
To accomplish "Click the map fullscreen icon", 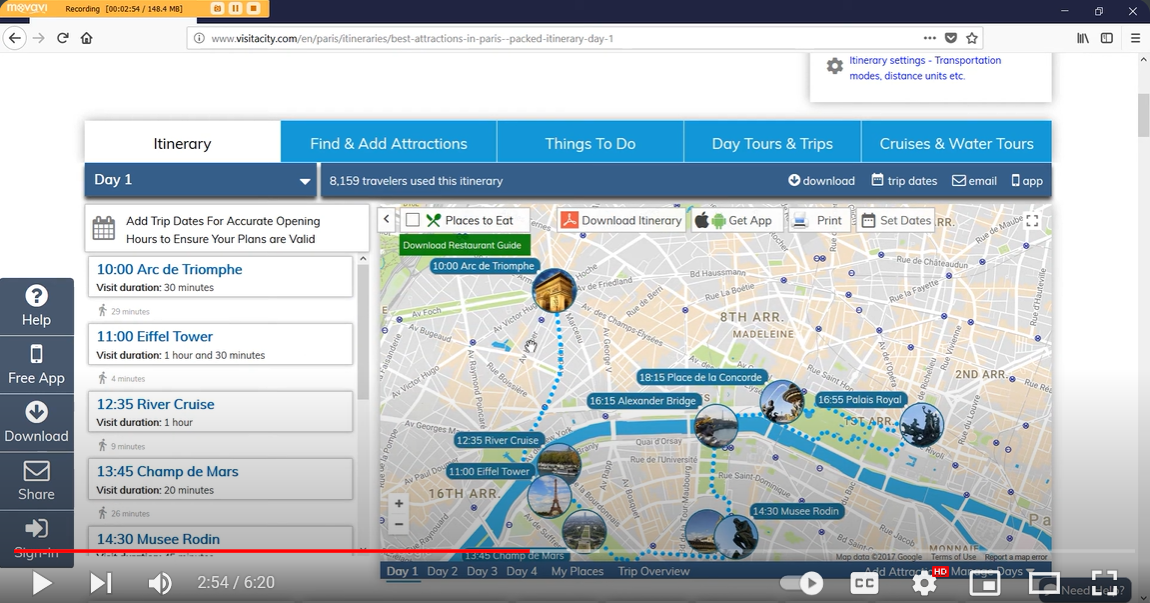I will (1032, 221).
